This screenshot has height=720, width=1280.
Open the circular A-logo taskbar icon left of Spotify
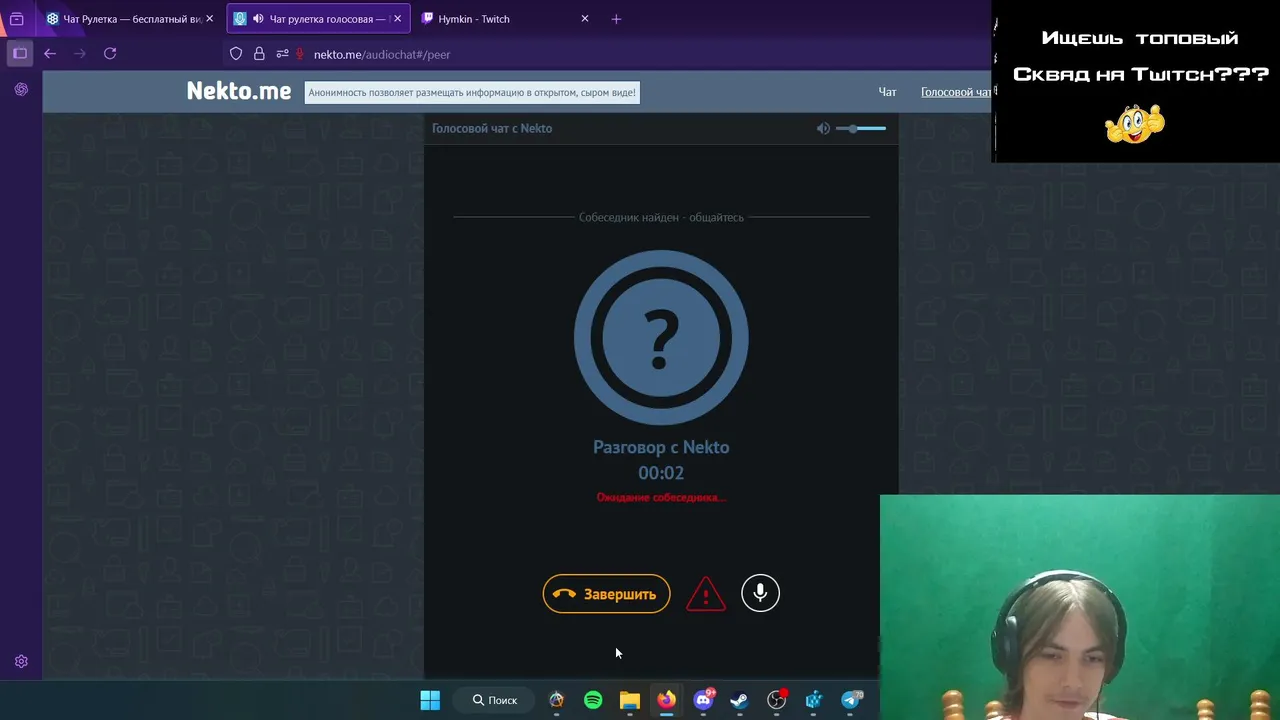(556, 700)
